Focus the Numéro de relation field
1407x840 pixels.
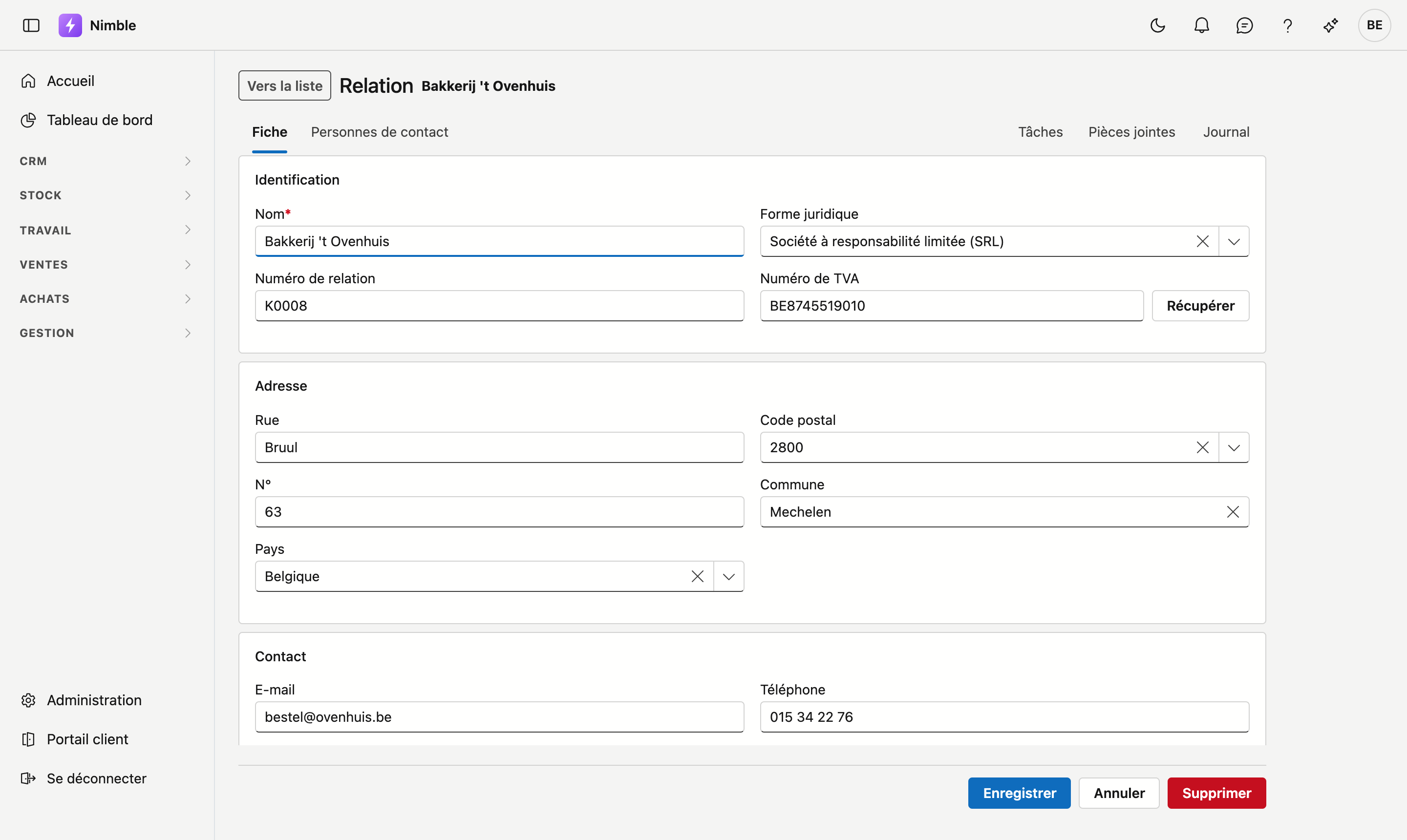pyautogui.click(x=499, y=306)
